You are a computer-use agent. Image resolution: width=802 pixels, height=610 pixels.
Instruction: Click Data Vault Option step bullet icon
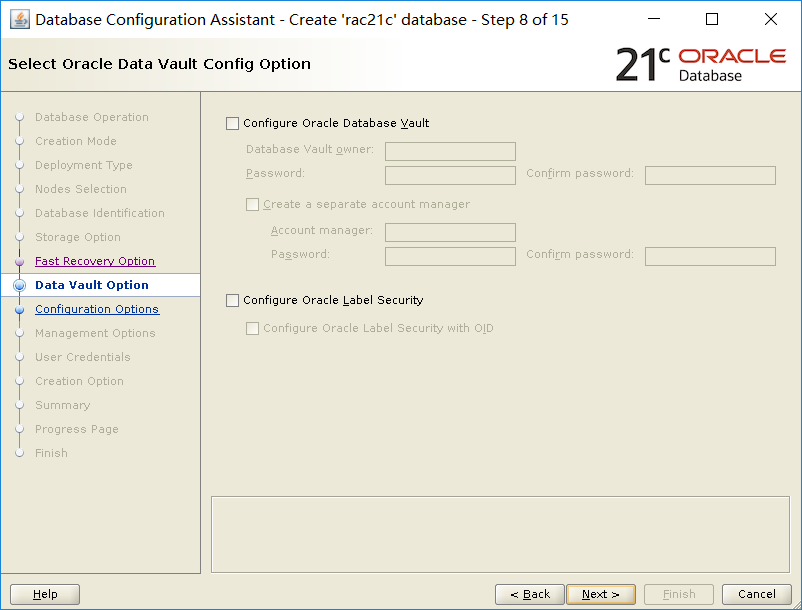click(x=19, y=285)
